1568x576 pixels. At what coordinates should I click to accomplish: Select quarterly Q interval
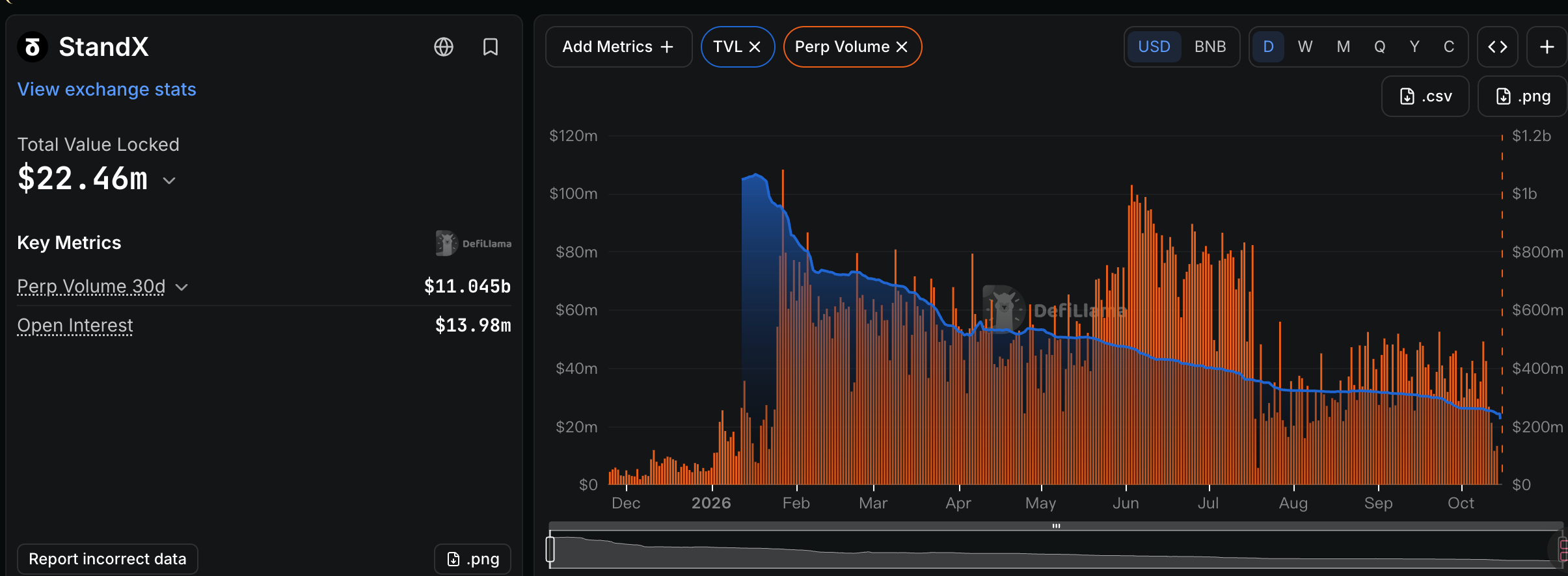point(1379,47)
